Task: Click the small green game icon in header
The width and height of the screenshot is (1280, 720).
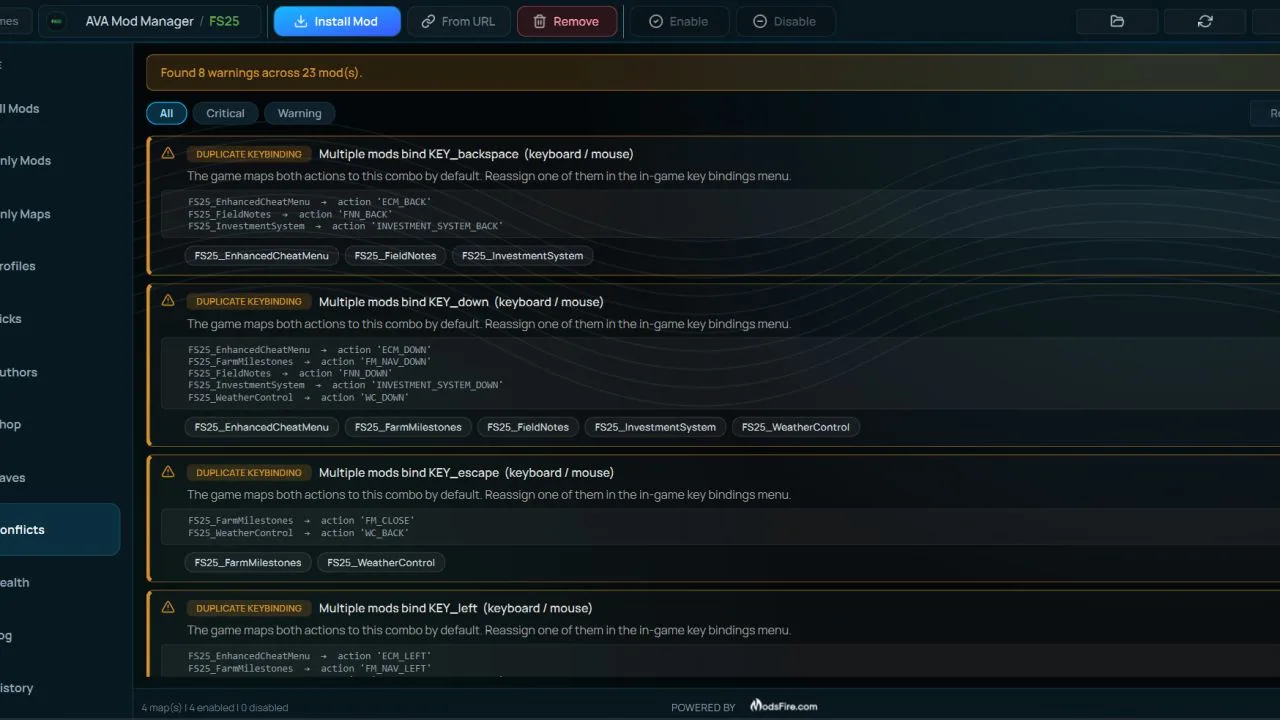Action: tap(56, 21)
